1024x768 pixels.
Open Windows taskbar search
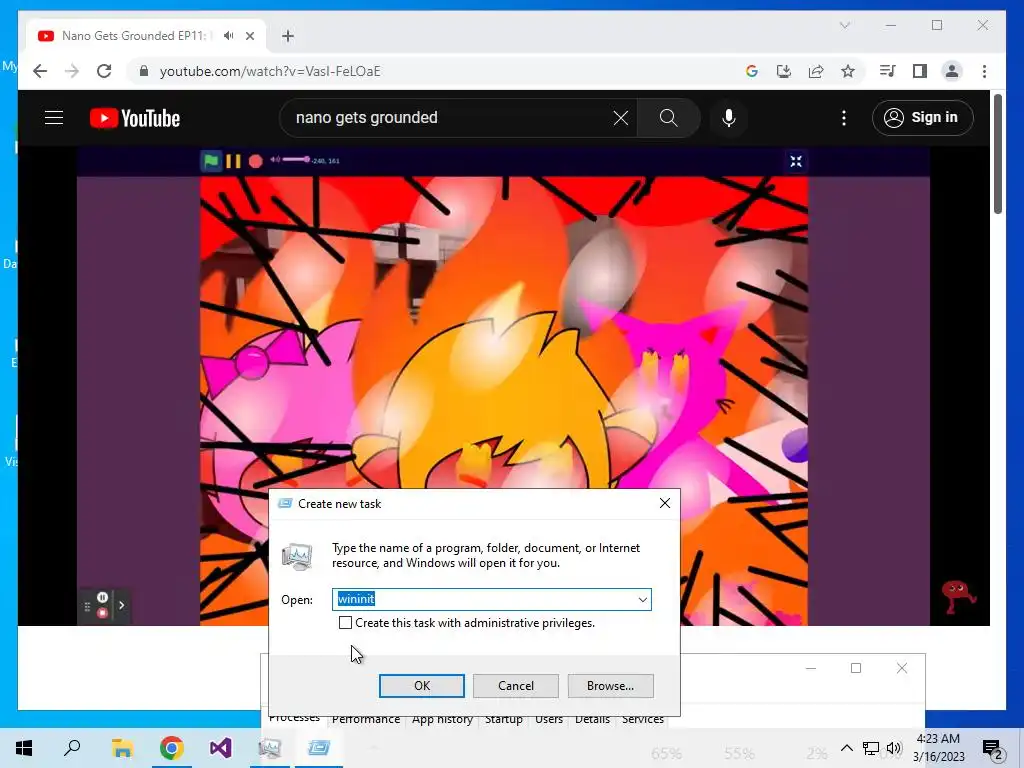tap(72, 748)
